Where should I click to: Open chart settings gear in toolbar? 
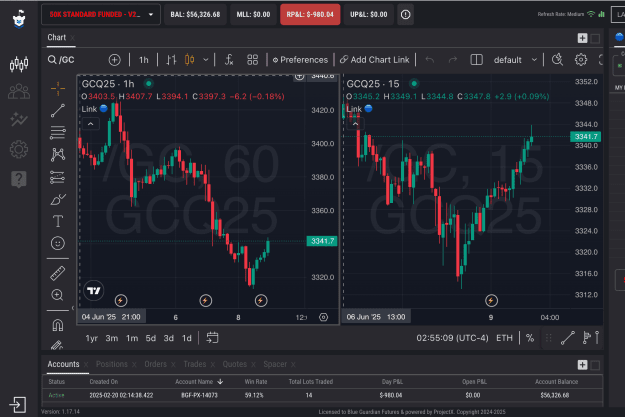[x=581, y=60]
